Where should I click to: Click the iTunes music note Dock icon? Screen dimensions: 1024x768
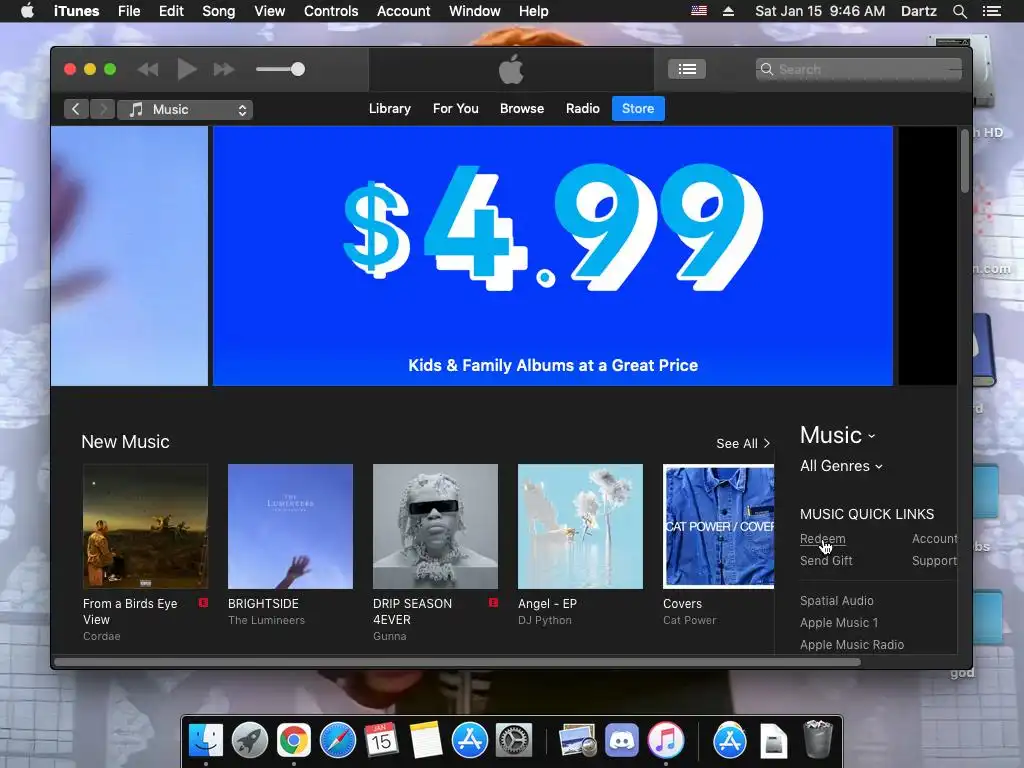(x=665, y=740)
